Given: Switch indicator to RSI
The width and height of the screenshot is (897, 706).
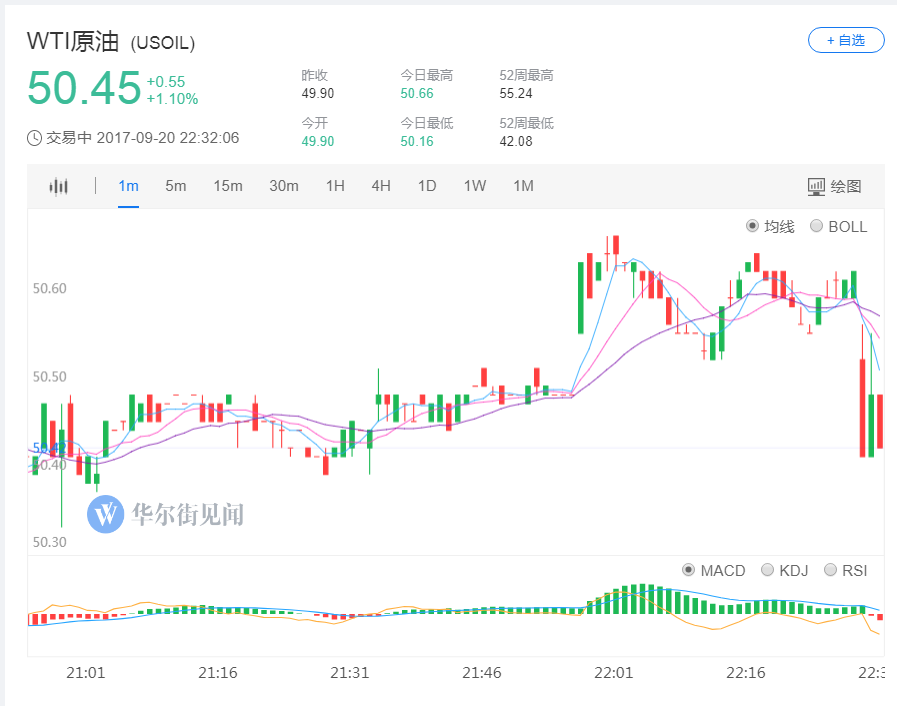Looking at the screenshot, I should click(831, 570).
